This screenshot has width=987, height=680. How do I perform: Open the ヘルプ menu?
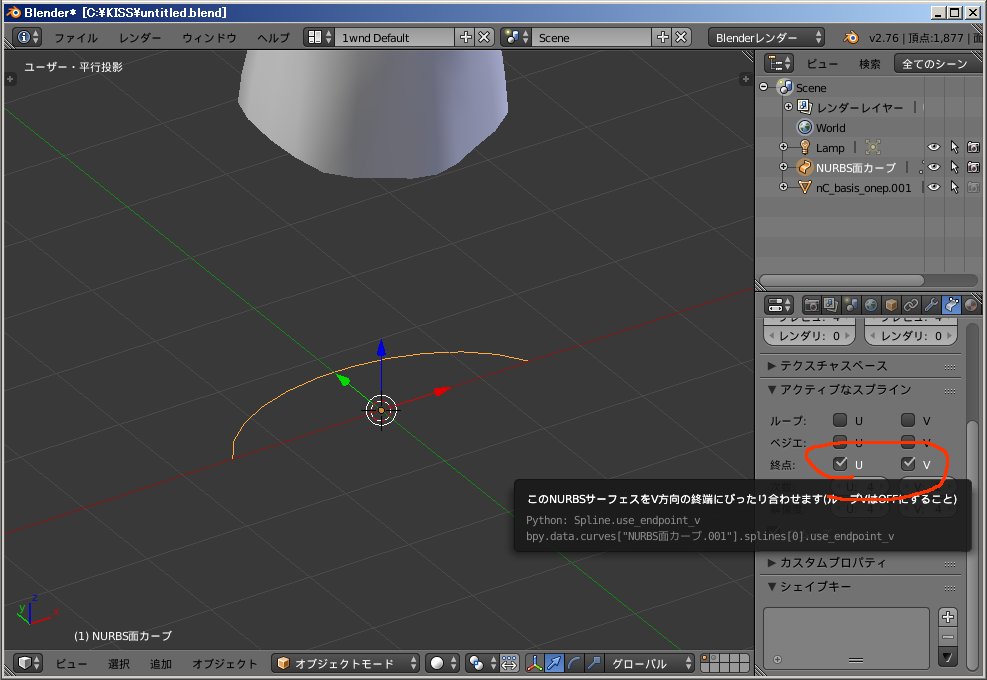[273, 38]
